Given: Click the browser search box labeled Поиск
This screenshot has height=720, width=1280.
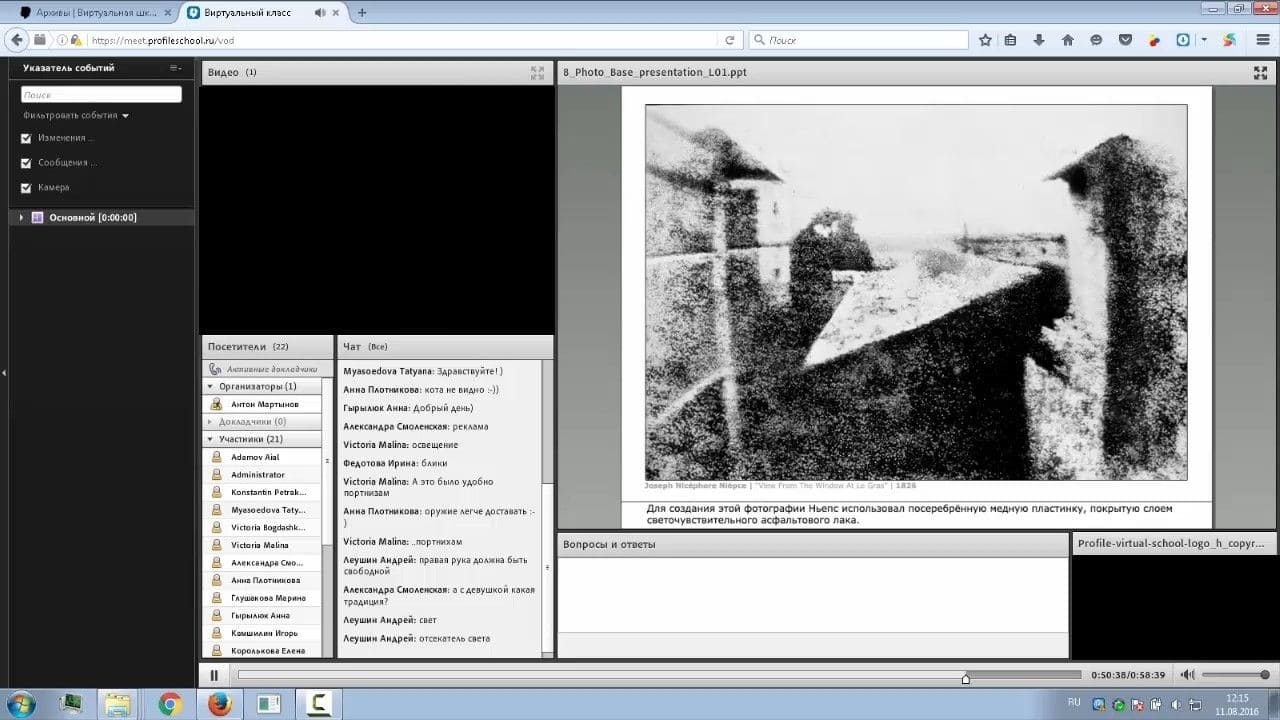Looking at the screenshot, I should click(x=859, y=40).
